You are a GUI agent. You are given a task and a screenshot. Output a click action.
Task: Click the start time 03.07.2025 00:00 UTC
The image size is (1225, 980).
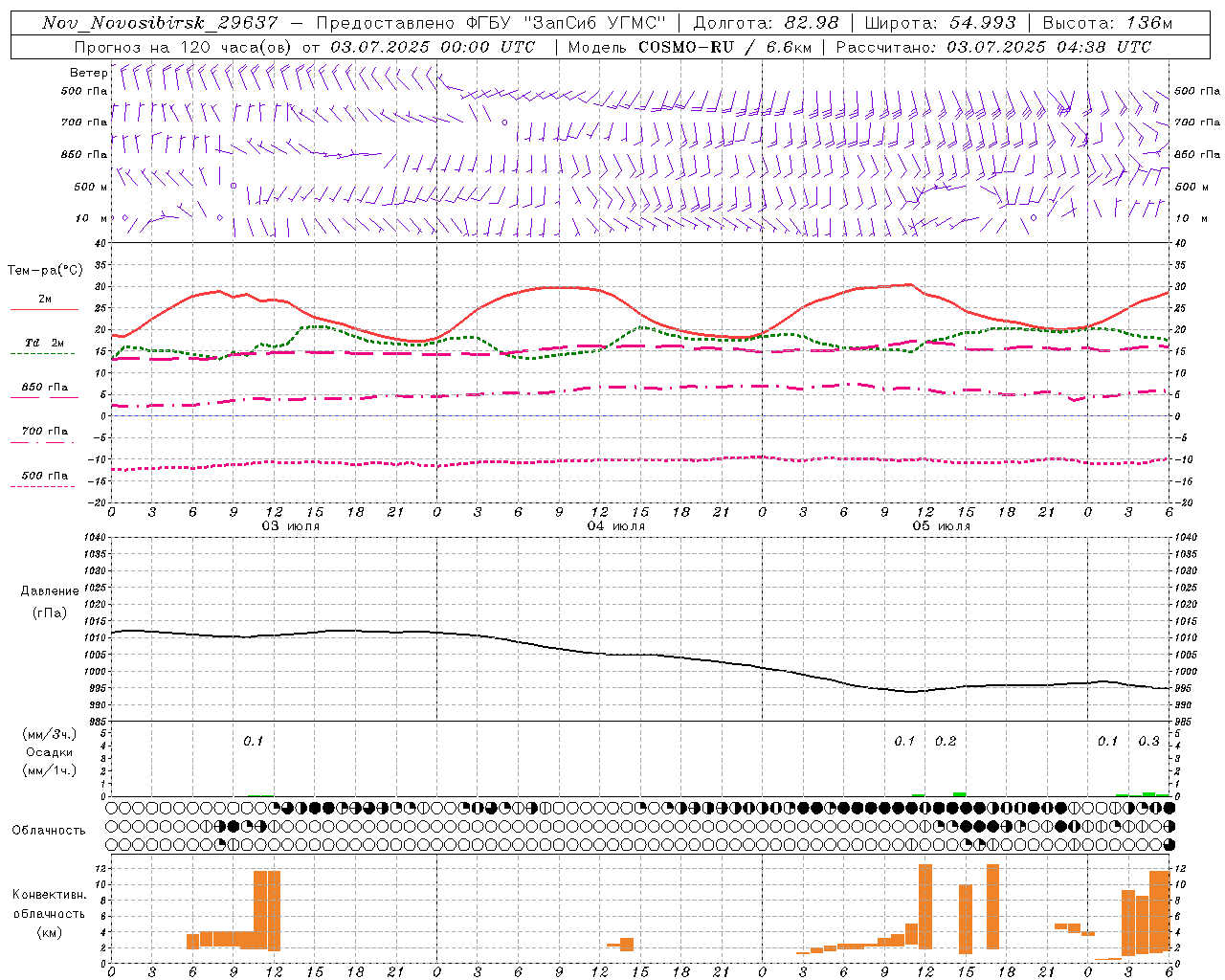433,47
